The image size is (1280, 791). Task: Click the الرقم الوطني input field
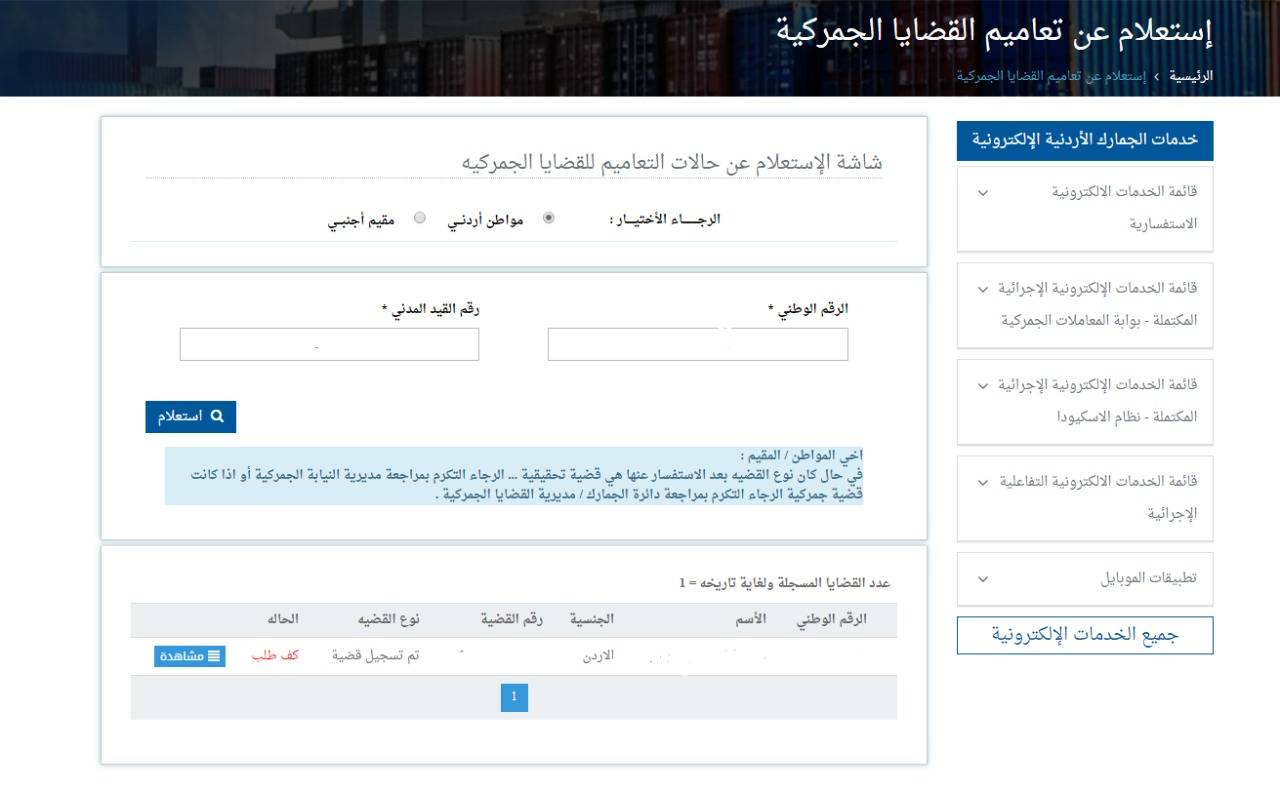pos(697,344)
